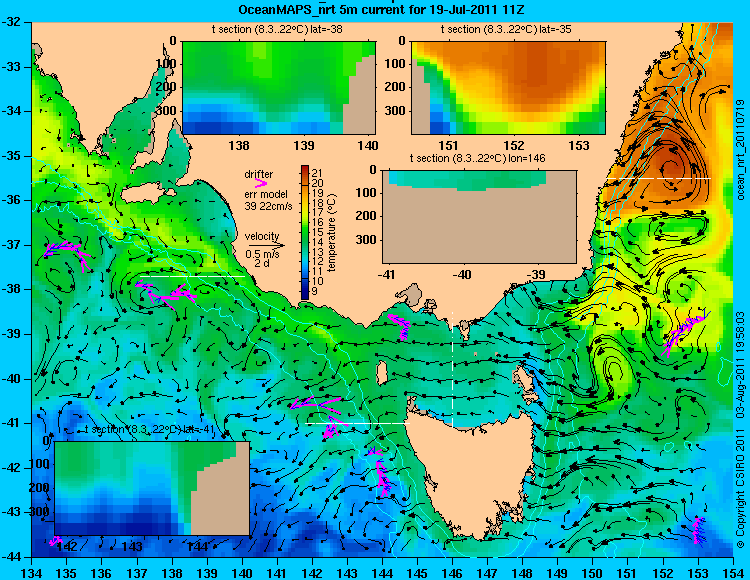Click King Island in Bass Strait

(x=382, y=373)
